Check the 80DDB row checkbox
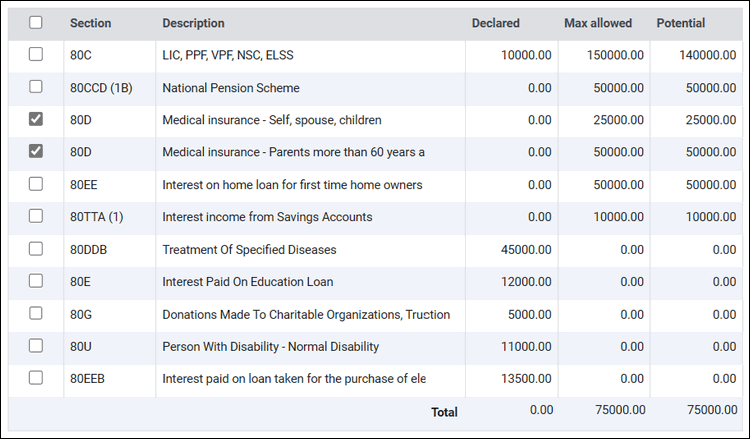 (x=36, y=249)
